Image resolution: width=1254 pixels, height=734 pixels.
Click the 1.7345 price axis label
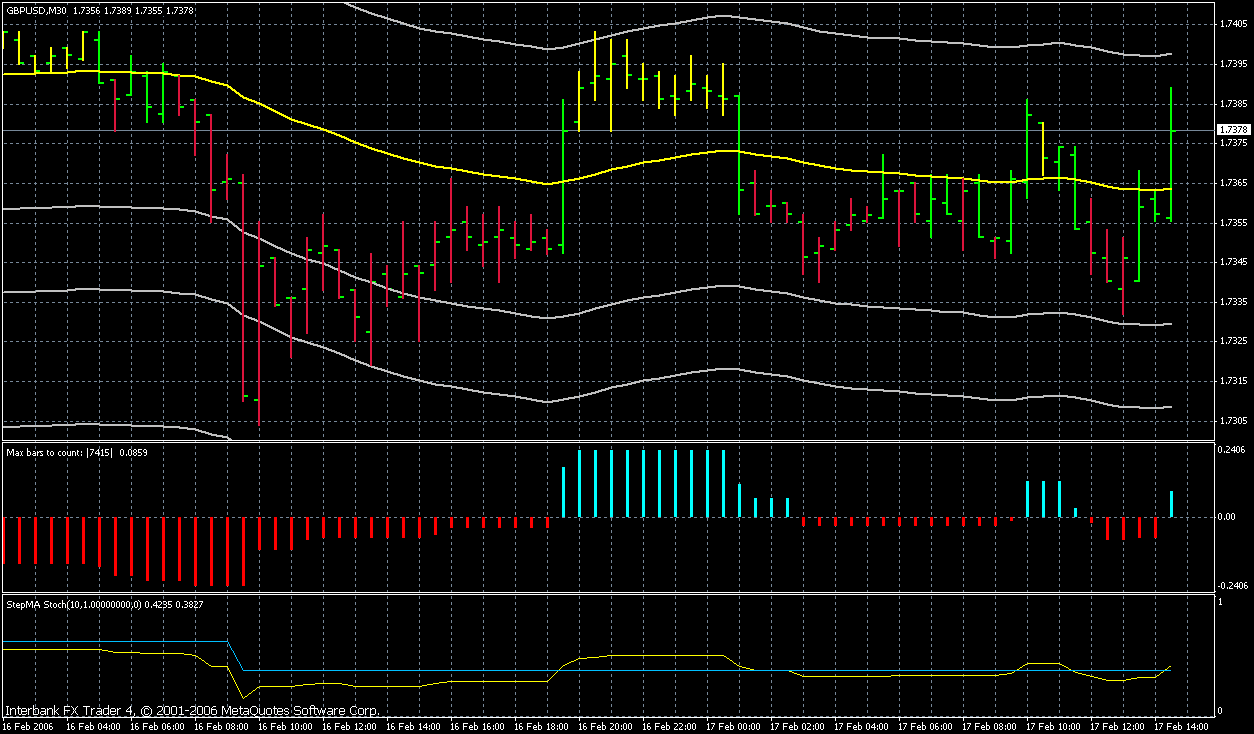(1233, 262)
